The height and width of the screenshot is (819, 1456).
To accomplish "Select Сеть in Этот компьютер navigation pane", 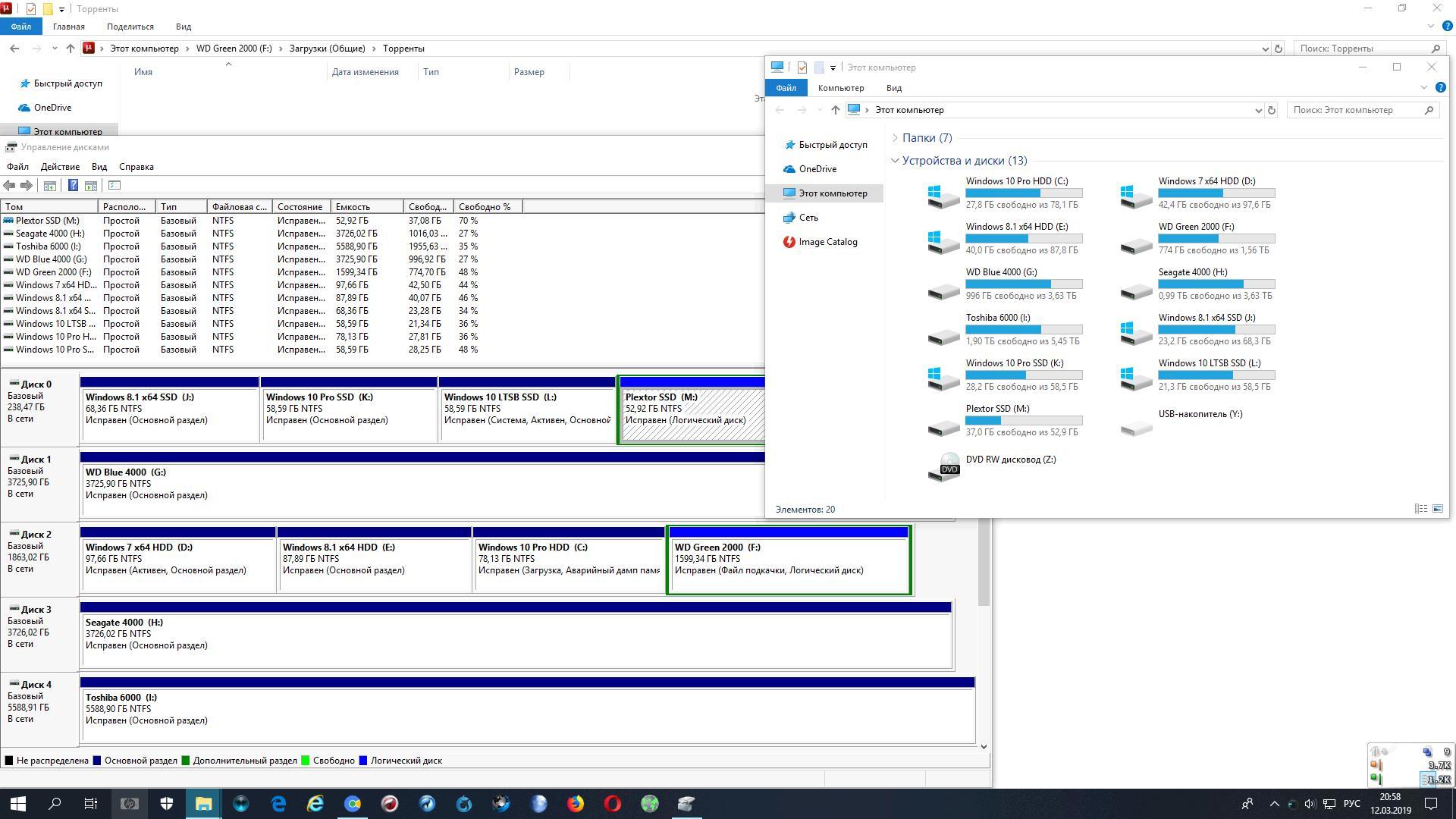I will [808, 218].
